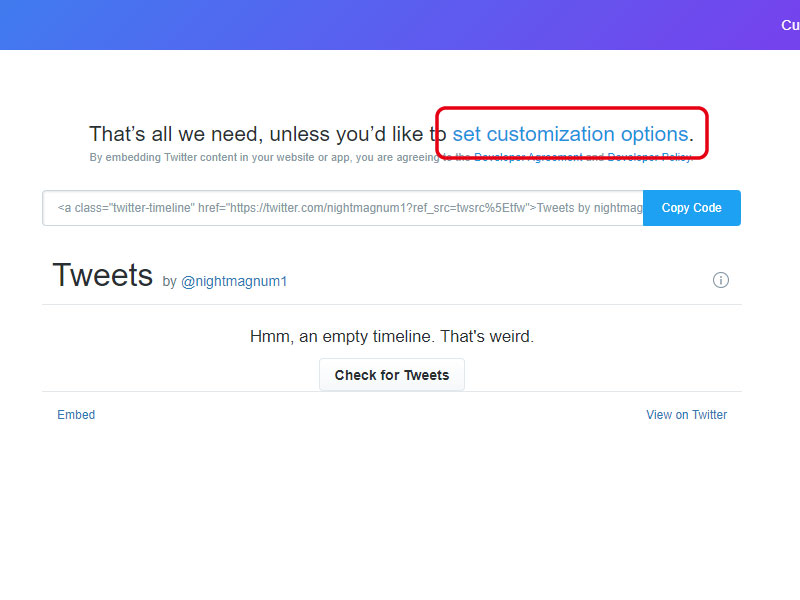Viewport: 800px width, 600px height.
Task: Open the @nightmagnum1 profile link
Action: [x=234, y=282]
